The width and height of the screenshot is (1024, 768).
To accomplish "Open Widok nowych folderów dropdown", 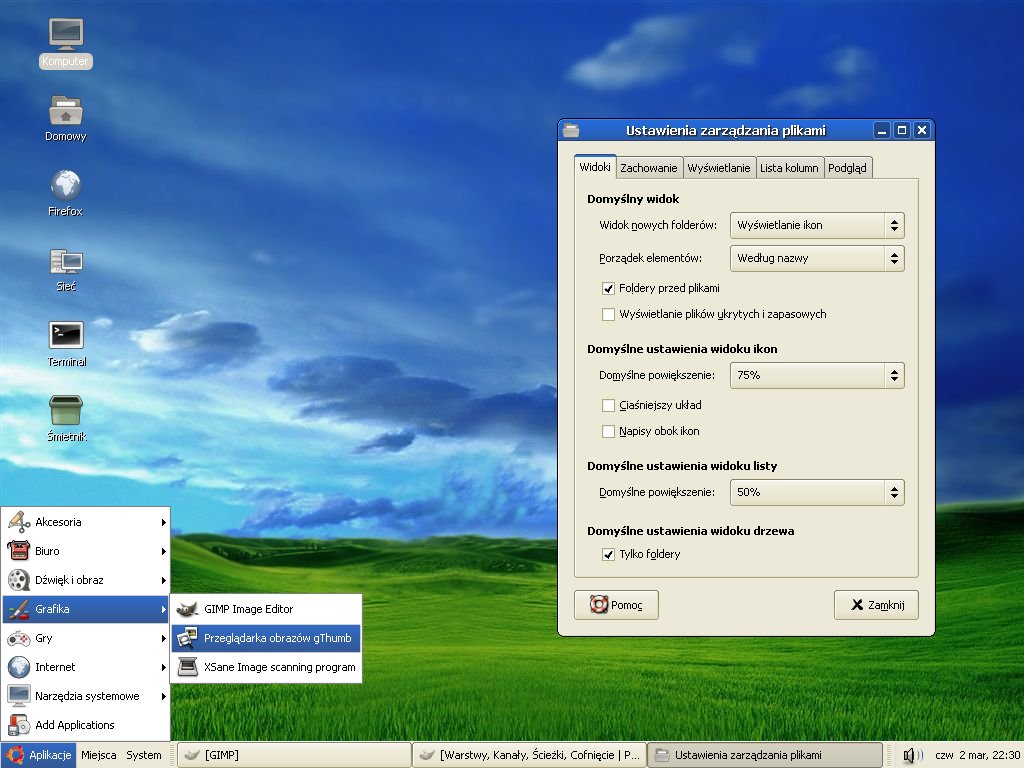I will tap(817, 225).
